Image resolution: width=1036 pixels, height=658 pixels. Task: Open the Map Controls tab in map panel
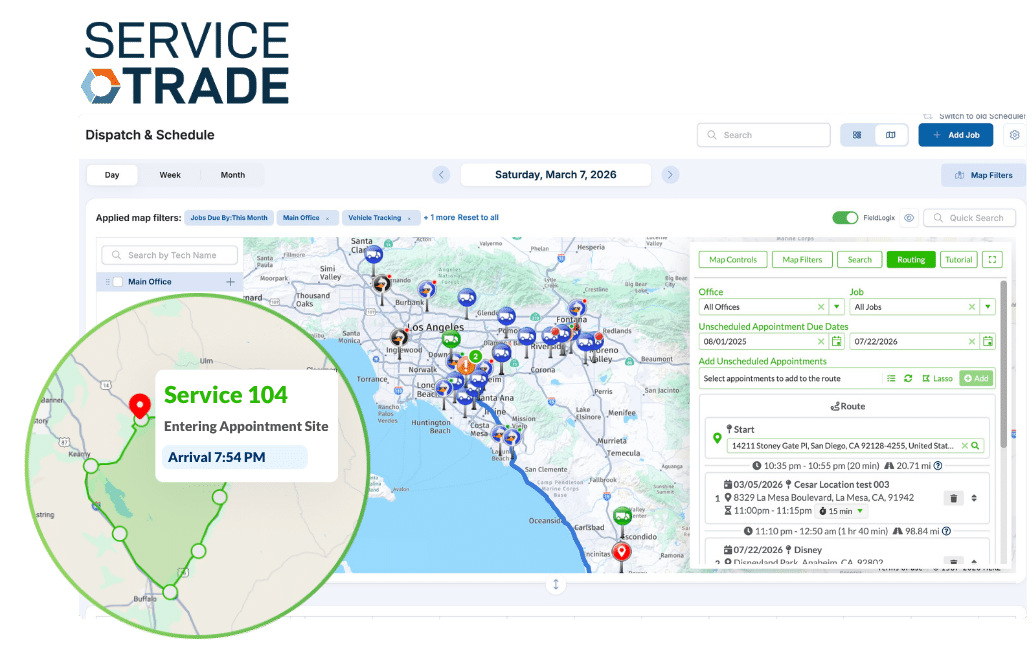click(x=733, y=260)
